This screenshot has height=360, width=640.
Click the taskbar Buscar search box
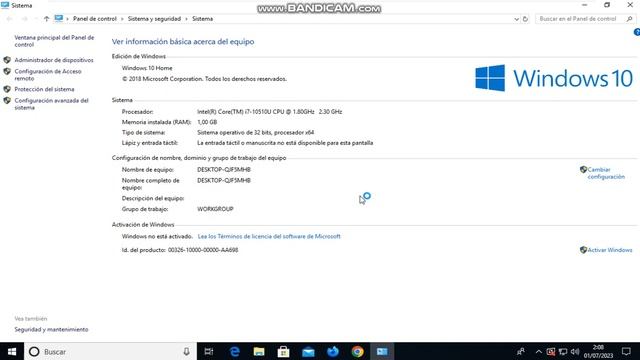click(x=110, y=351)
